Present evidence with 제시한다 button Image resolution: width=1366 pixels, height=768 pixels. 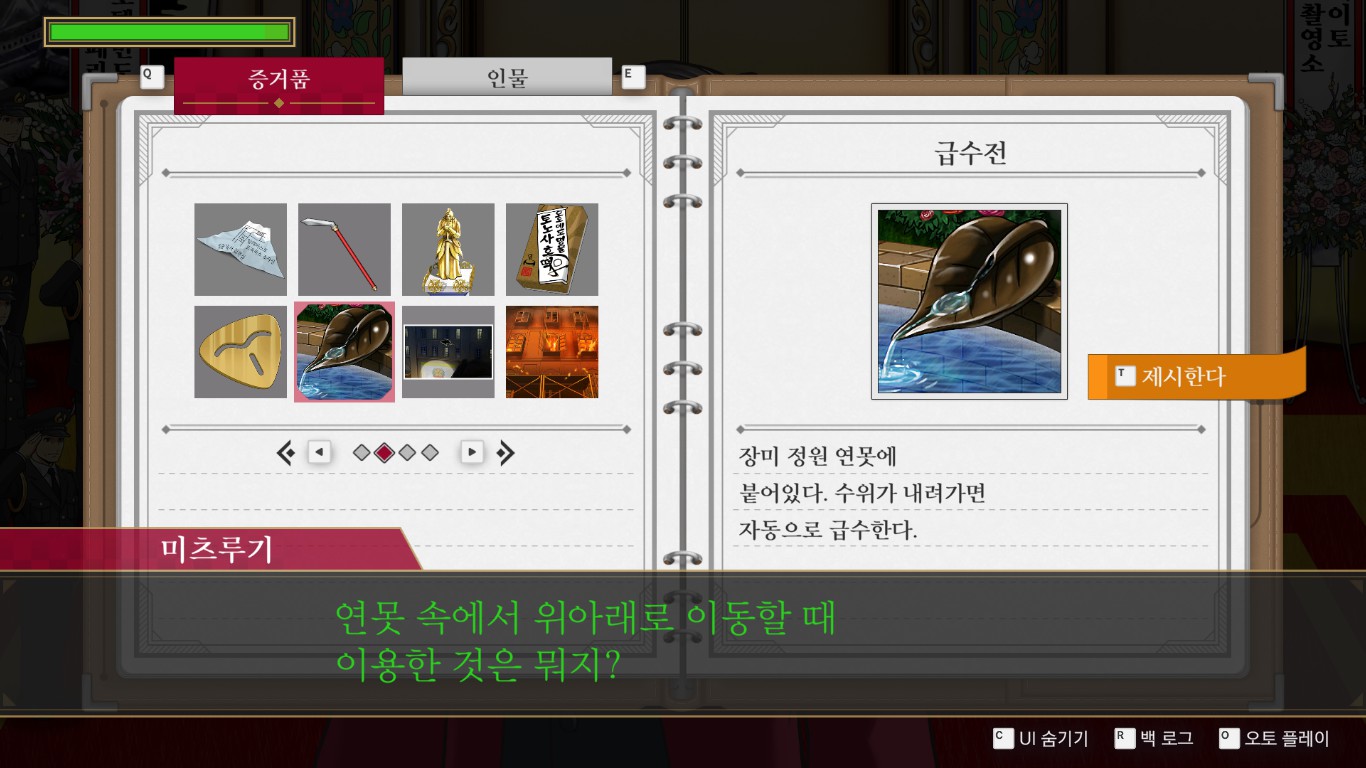[x=1196, y=375]
